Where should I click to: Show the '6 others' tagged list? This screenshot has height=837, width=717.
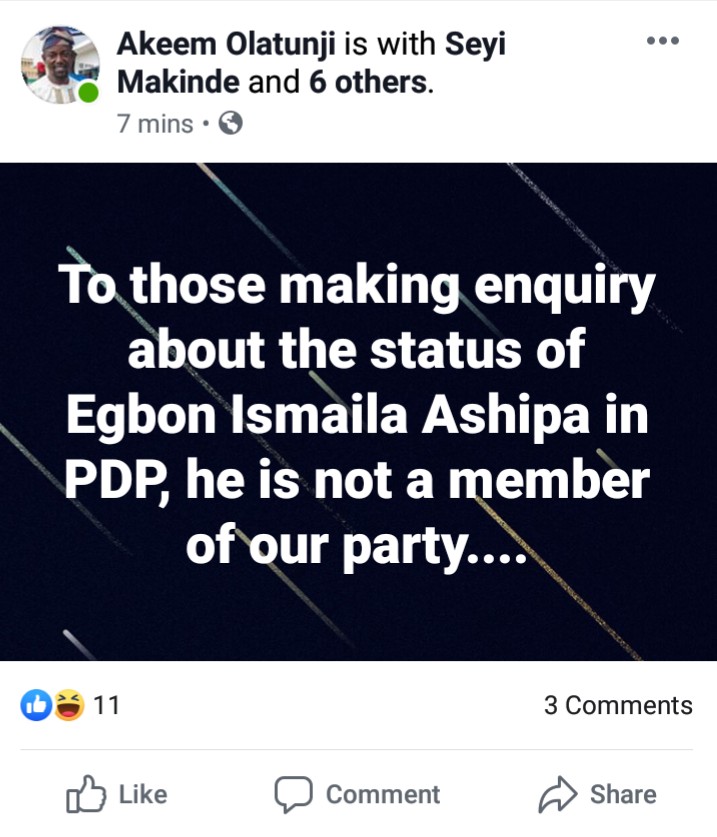[x=371, y=82]
